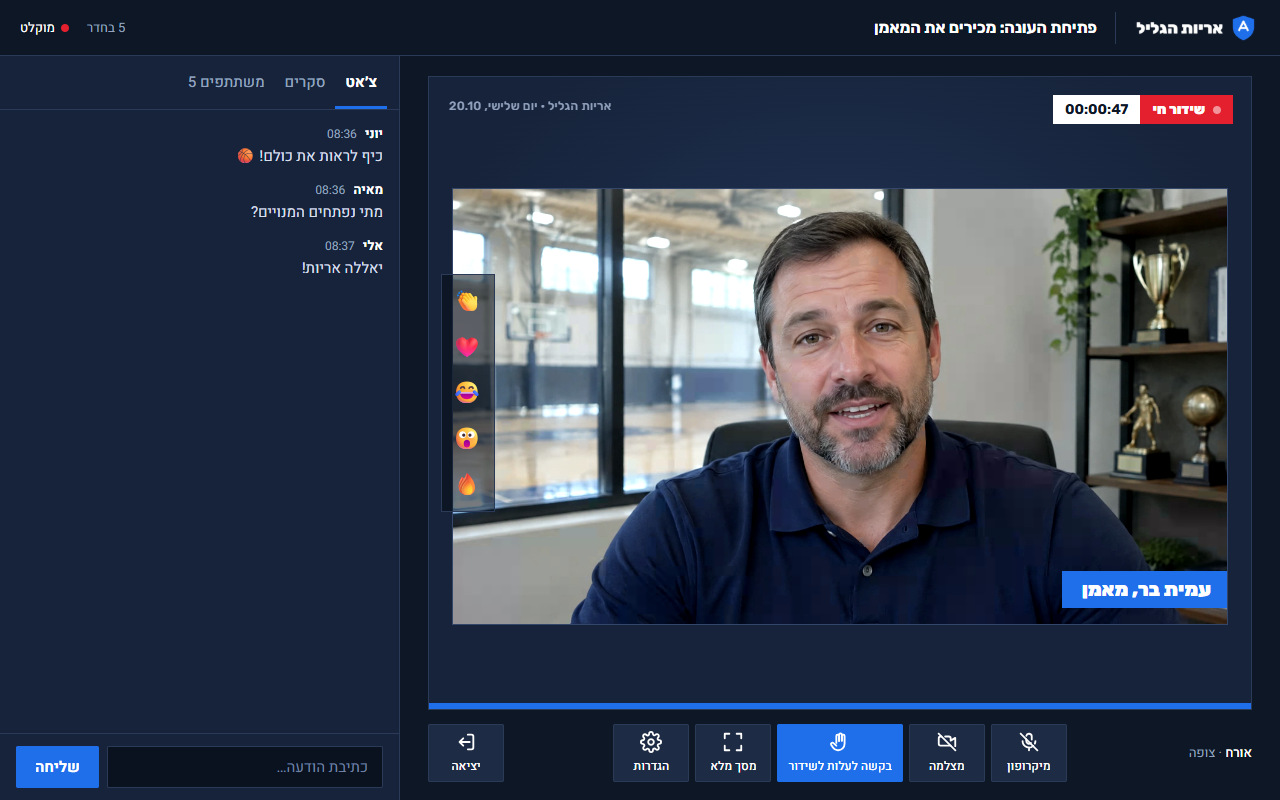Screen dimensions: 1280x800
Task: Toggle the microphone (מיקרופון)
Action: (1028, 753)
